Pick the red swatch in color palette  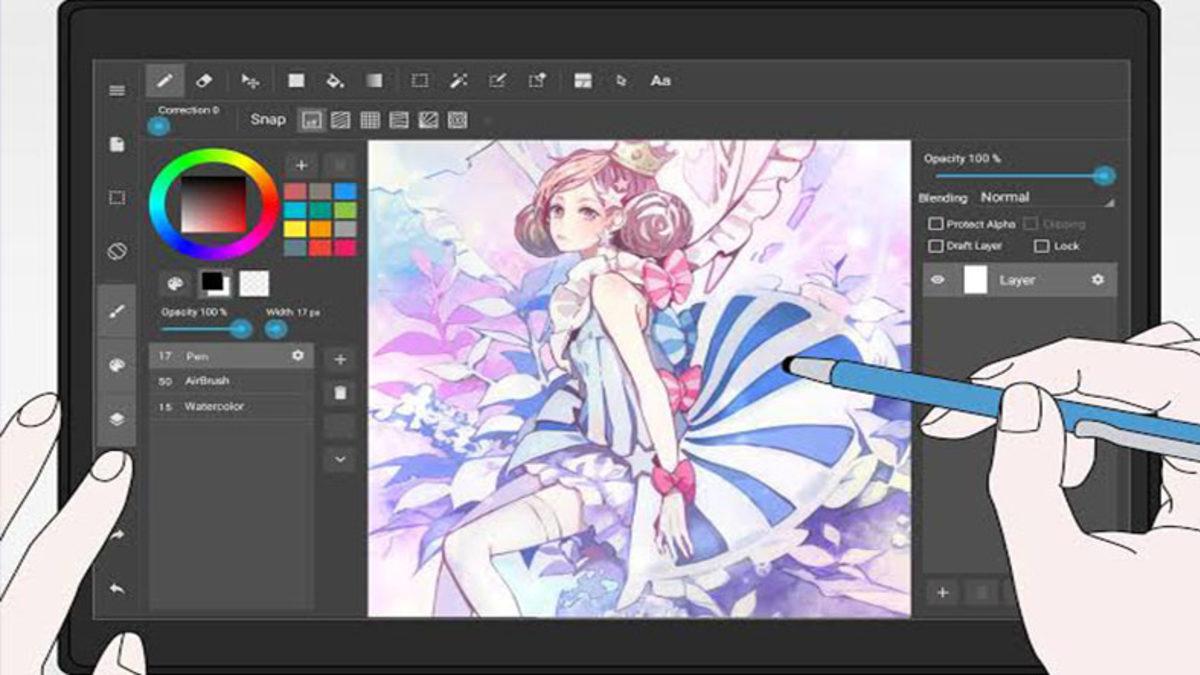[x=295, y=191]
